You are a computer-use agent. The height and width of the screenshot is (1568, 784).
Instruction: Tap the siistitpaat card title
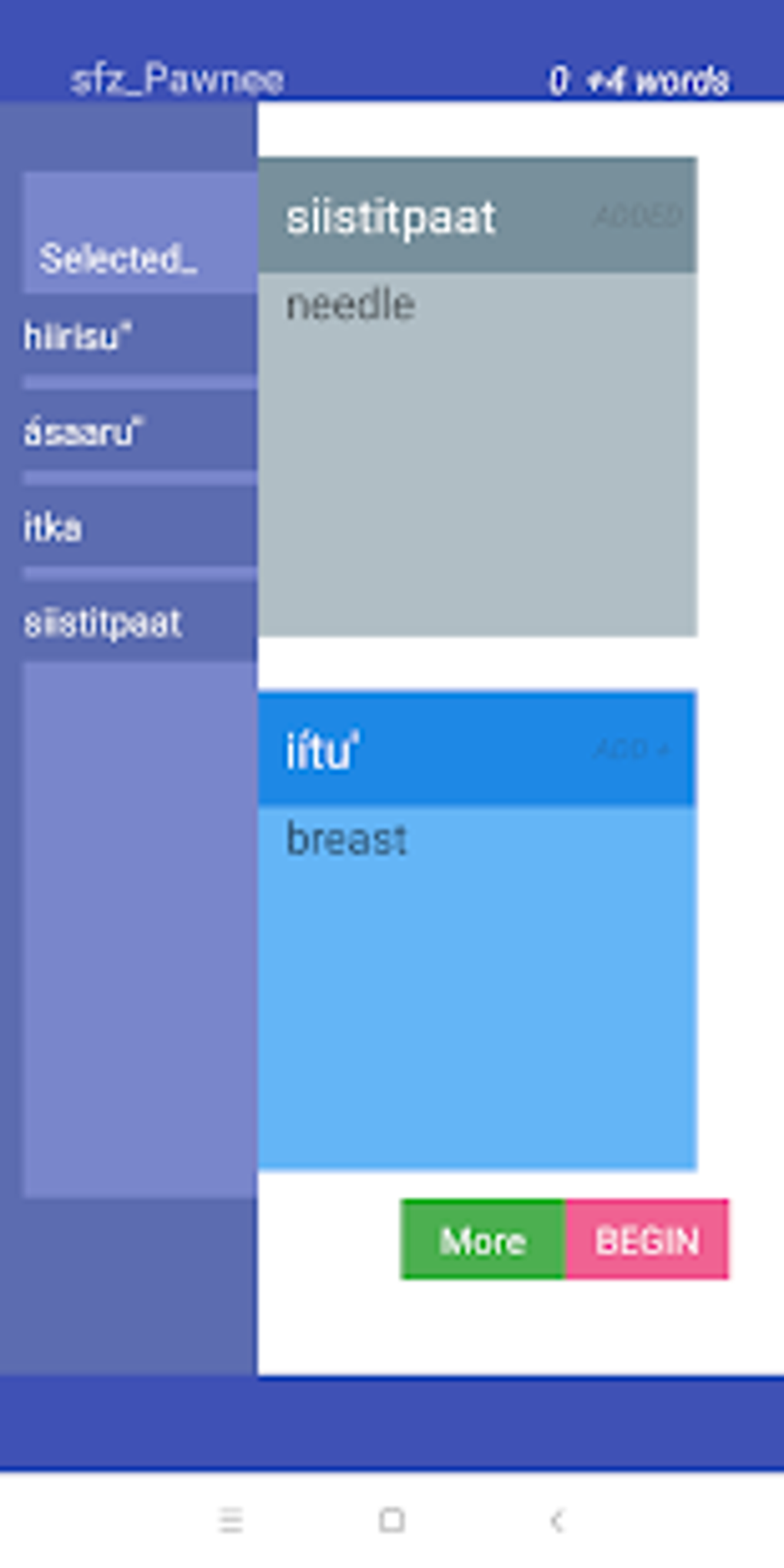point(390,218)
